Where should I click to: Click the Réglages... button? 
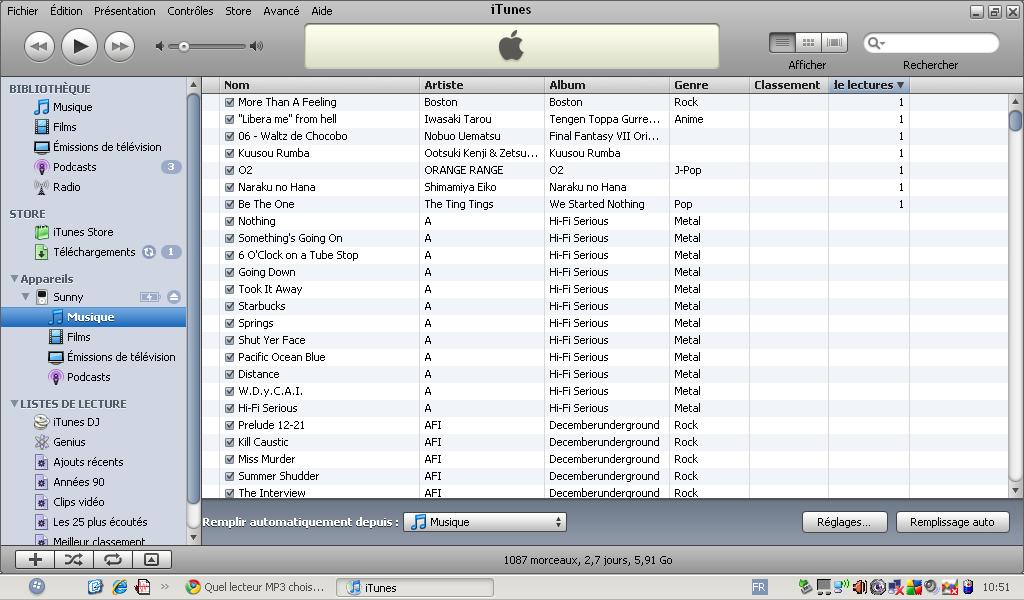(x=843, y=522)
